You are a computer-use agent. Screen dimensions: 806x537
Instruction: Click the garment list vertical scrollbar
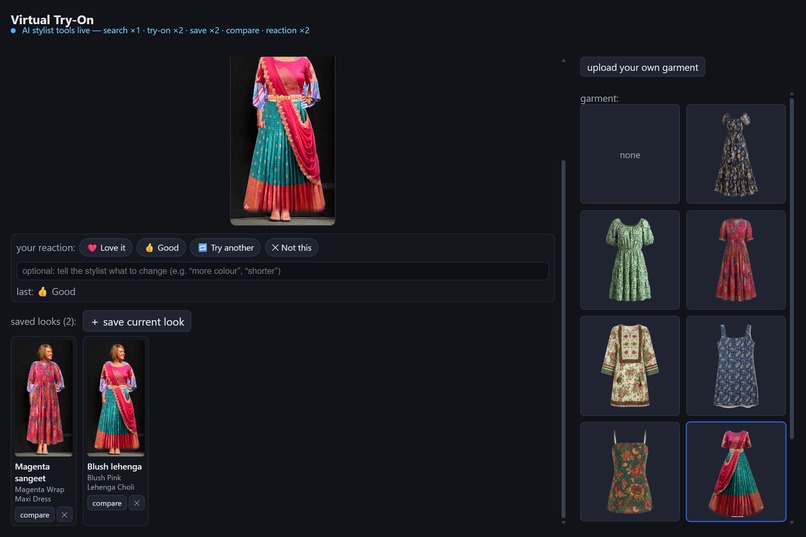pos(792,267)
